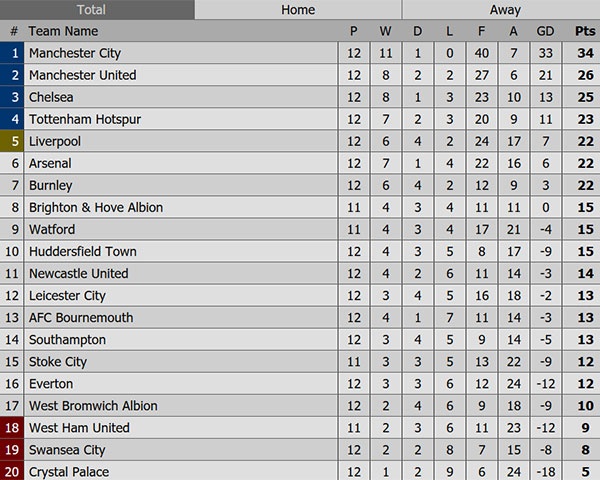Screen dimensions: 600x480
Task: Click the Team Name column header
Action: [x=63, y=31]
